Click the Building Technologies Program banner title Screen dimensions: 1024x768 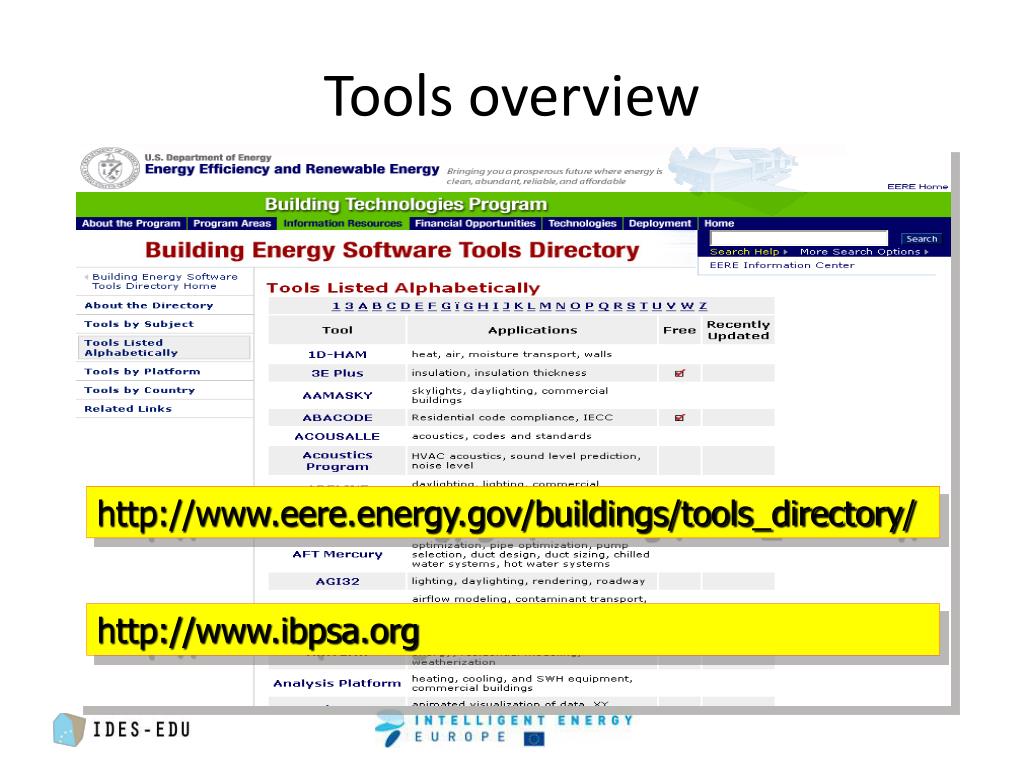(406, 204)
